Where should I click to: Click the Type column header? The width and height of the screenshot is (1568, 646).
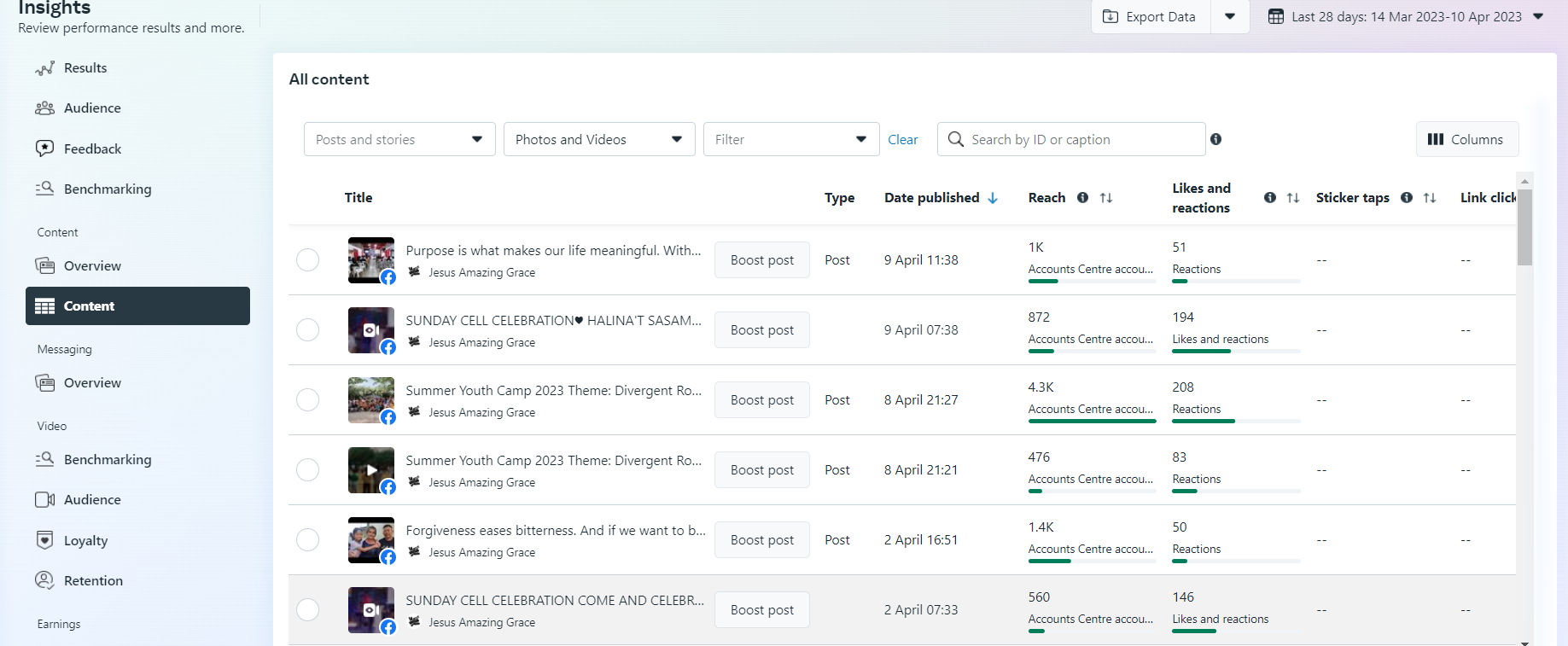coord(839,198)
